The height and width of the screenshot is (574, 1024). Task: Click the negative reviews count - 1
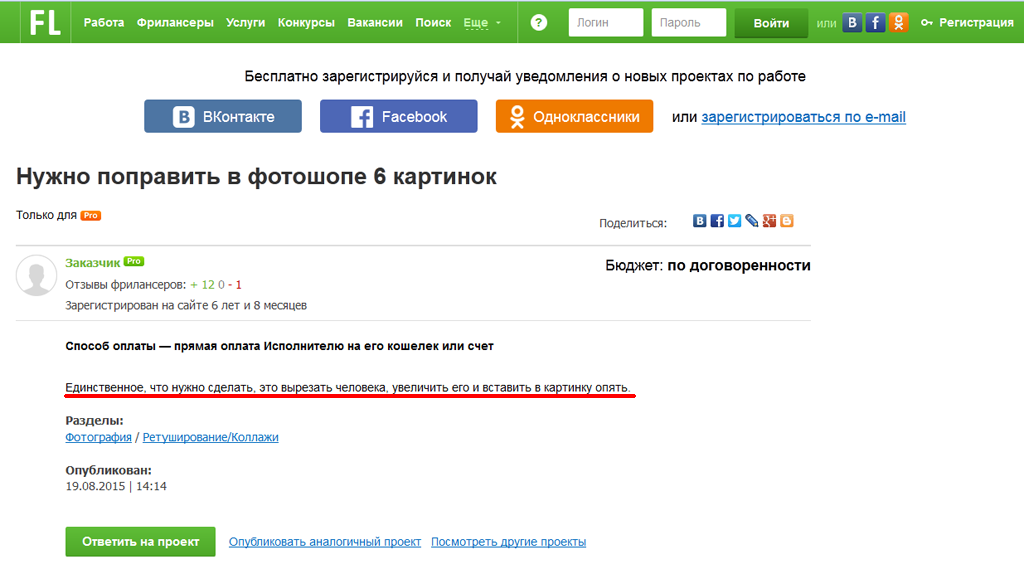235,285
